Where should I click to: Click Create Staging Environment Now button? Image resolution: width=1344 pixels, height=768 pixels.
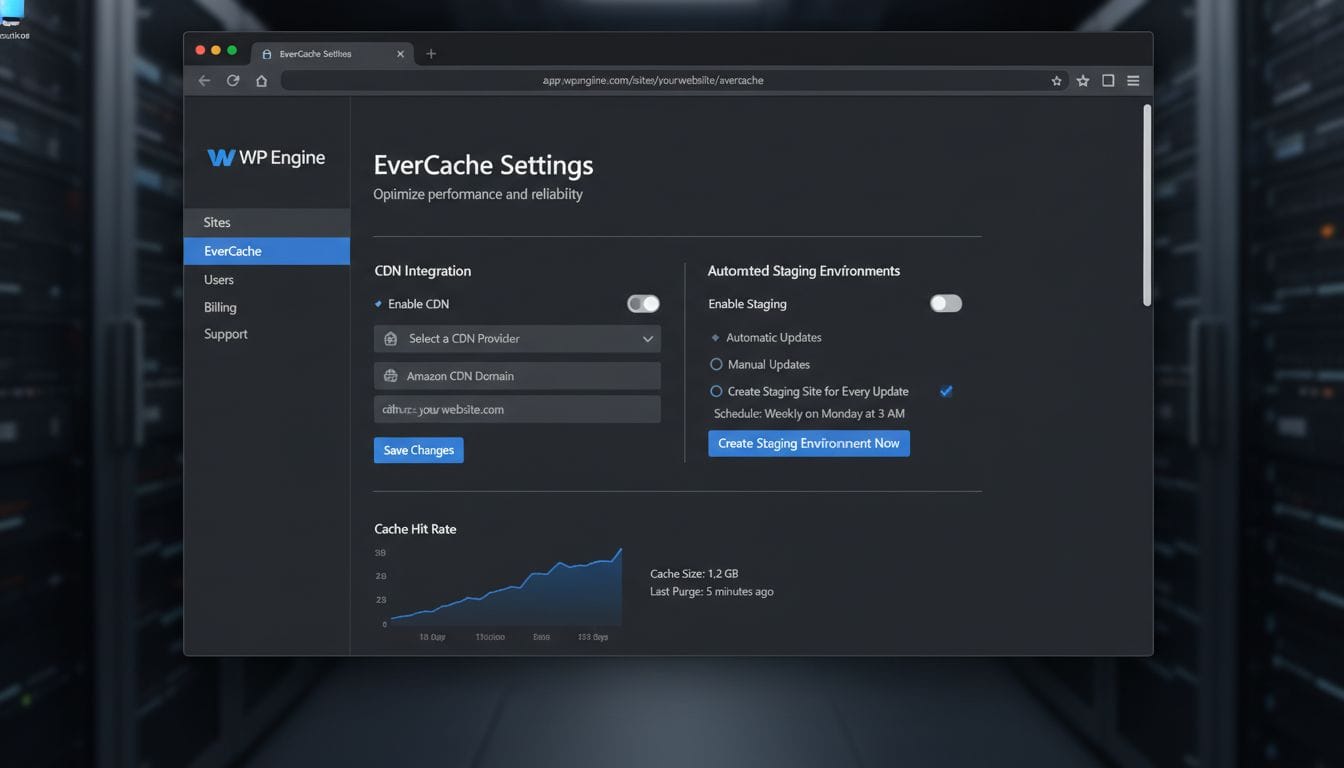coord(809,443)
